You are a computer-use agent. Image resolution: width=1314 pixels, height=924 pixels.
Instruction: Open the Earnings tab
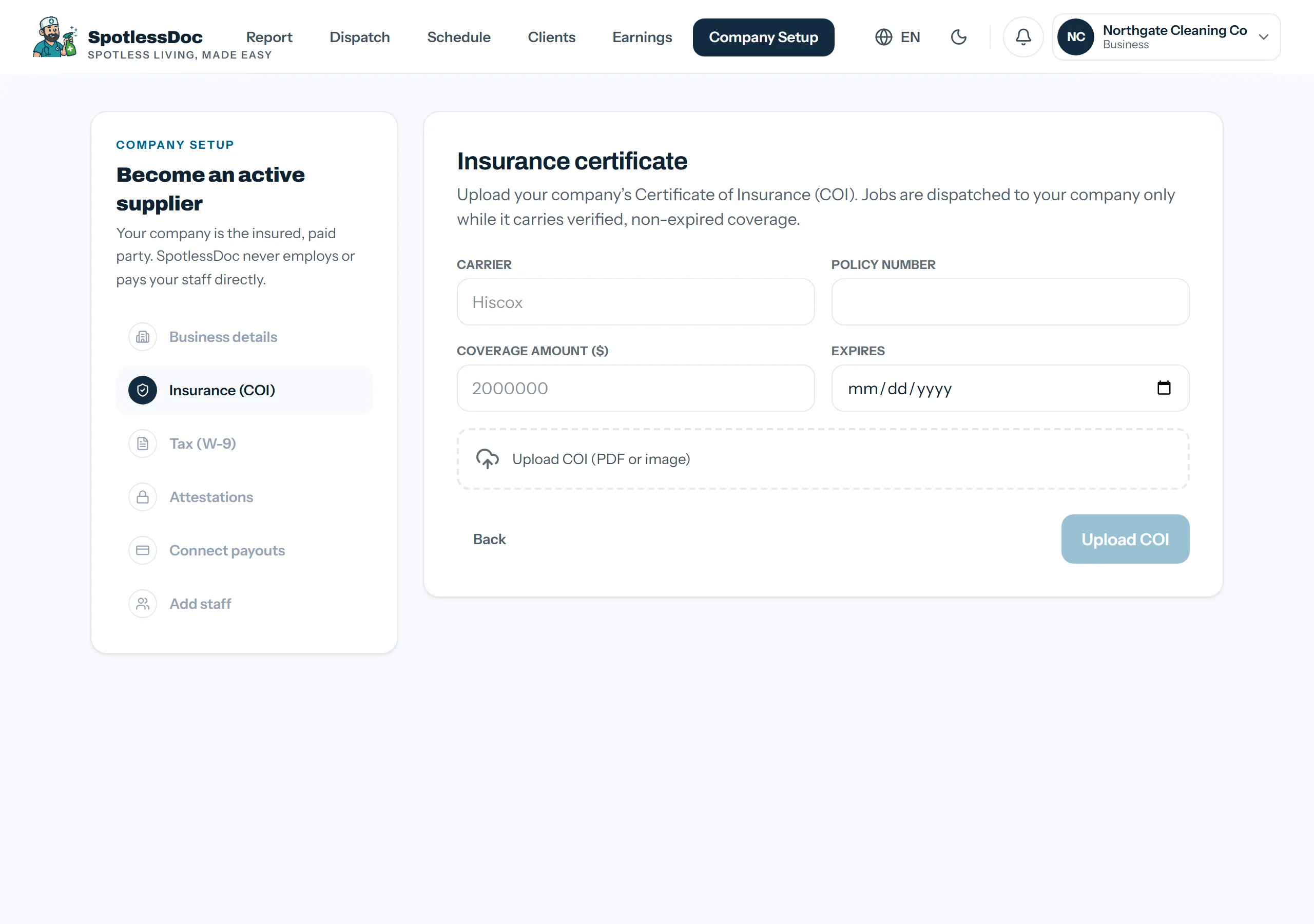pos(642,37)
